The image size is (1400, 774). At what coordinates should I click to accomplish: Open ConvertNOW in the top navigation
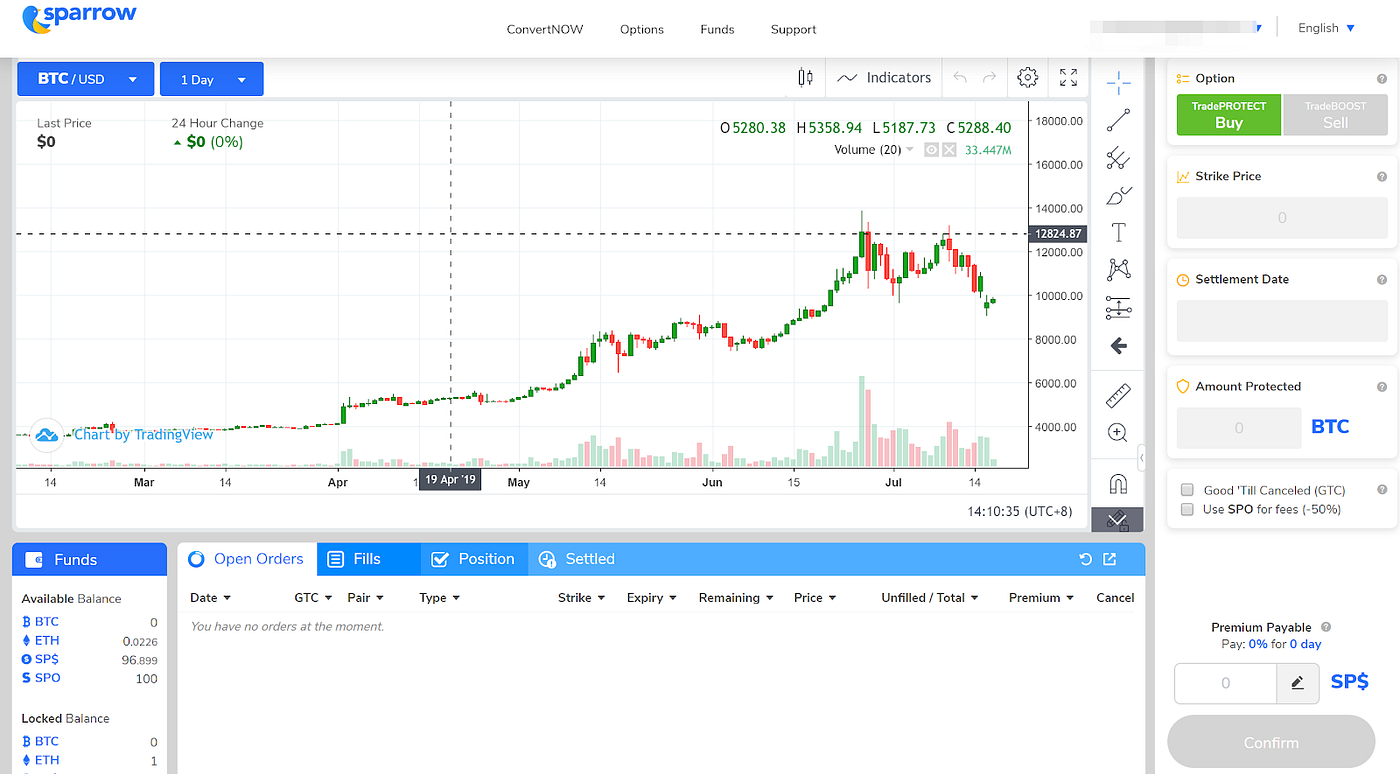pyautogui.click(x=545, y=29)
